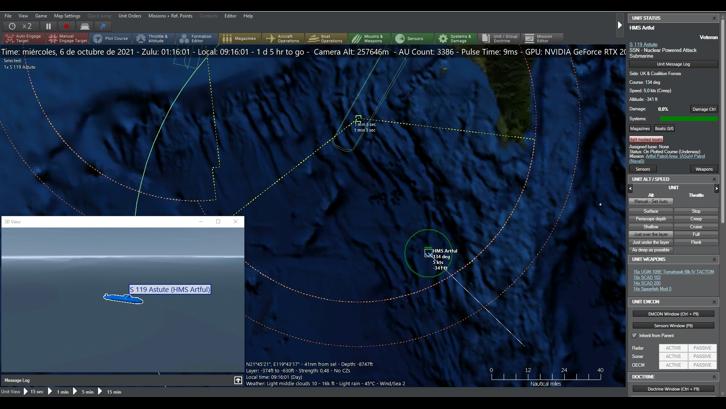The height and width of the screenshot is (409, 726).
Task: Collapse the Unit Weapons panel
Action: [715, 259]
